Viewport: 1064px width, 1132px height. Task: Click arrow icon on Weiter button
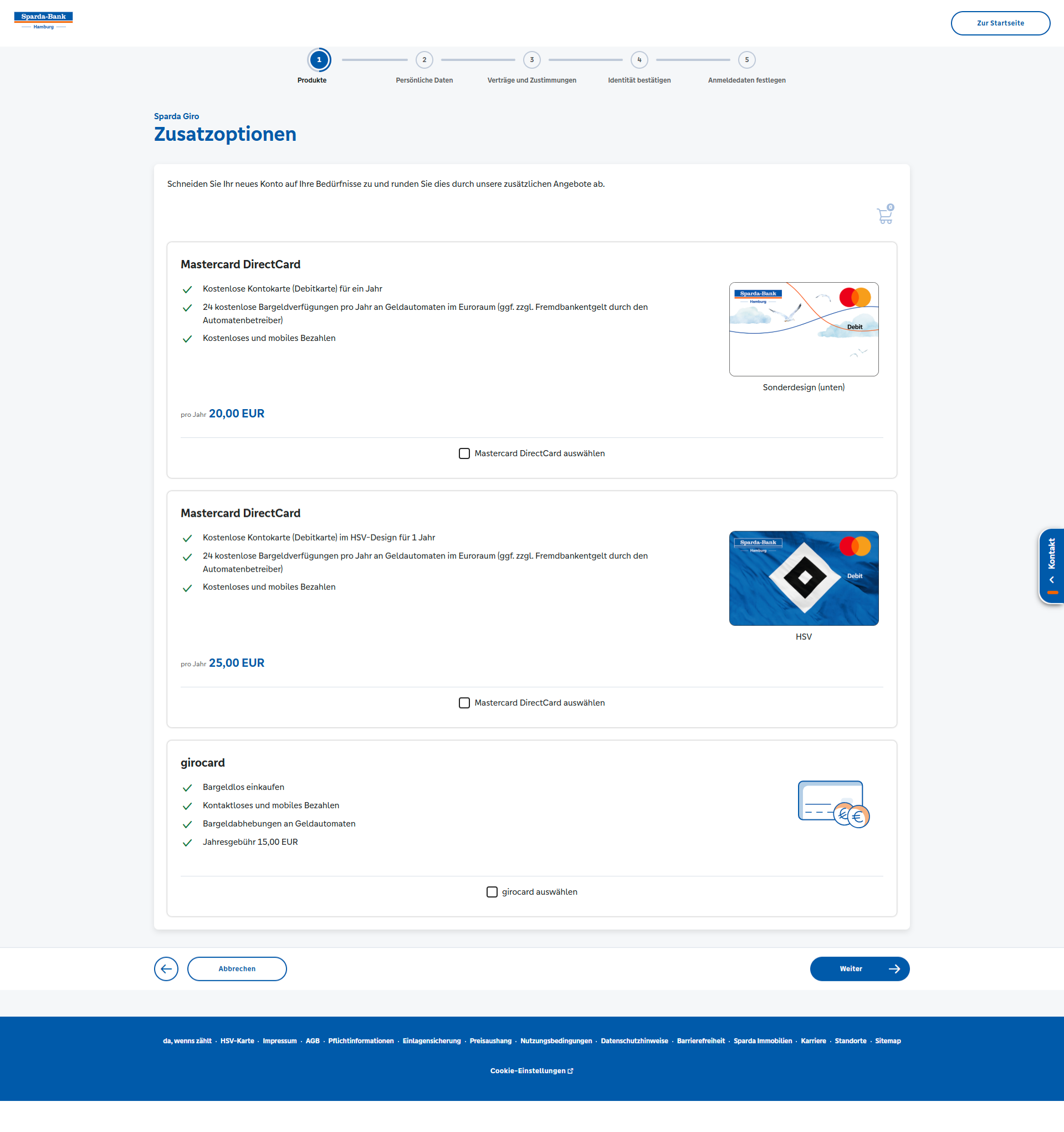(x=894, y=968)
